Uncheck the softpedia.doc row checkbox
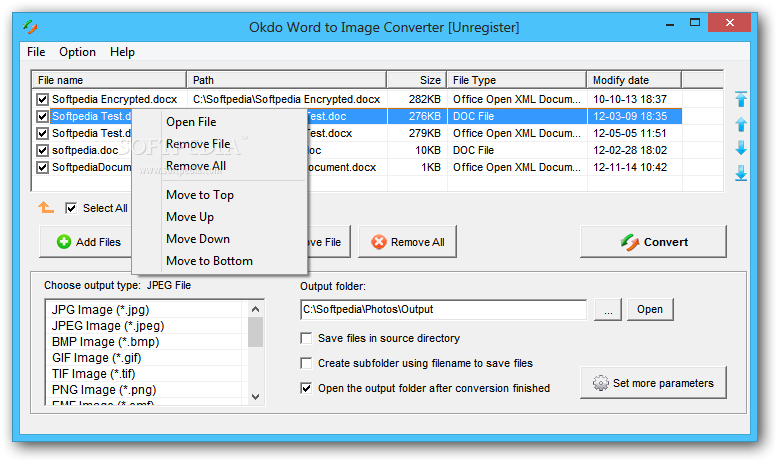The width and height of the screenshot is (778, 462). [x=42, y=150]
